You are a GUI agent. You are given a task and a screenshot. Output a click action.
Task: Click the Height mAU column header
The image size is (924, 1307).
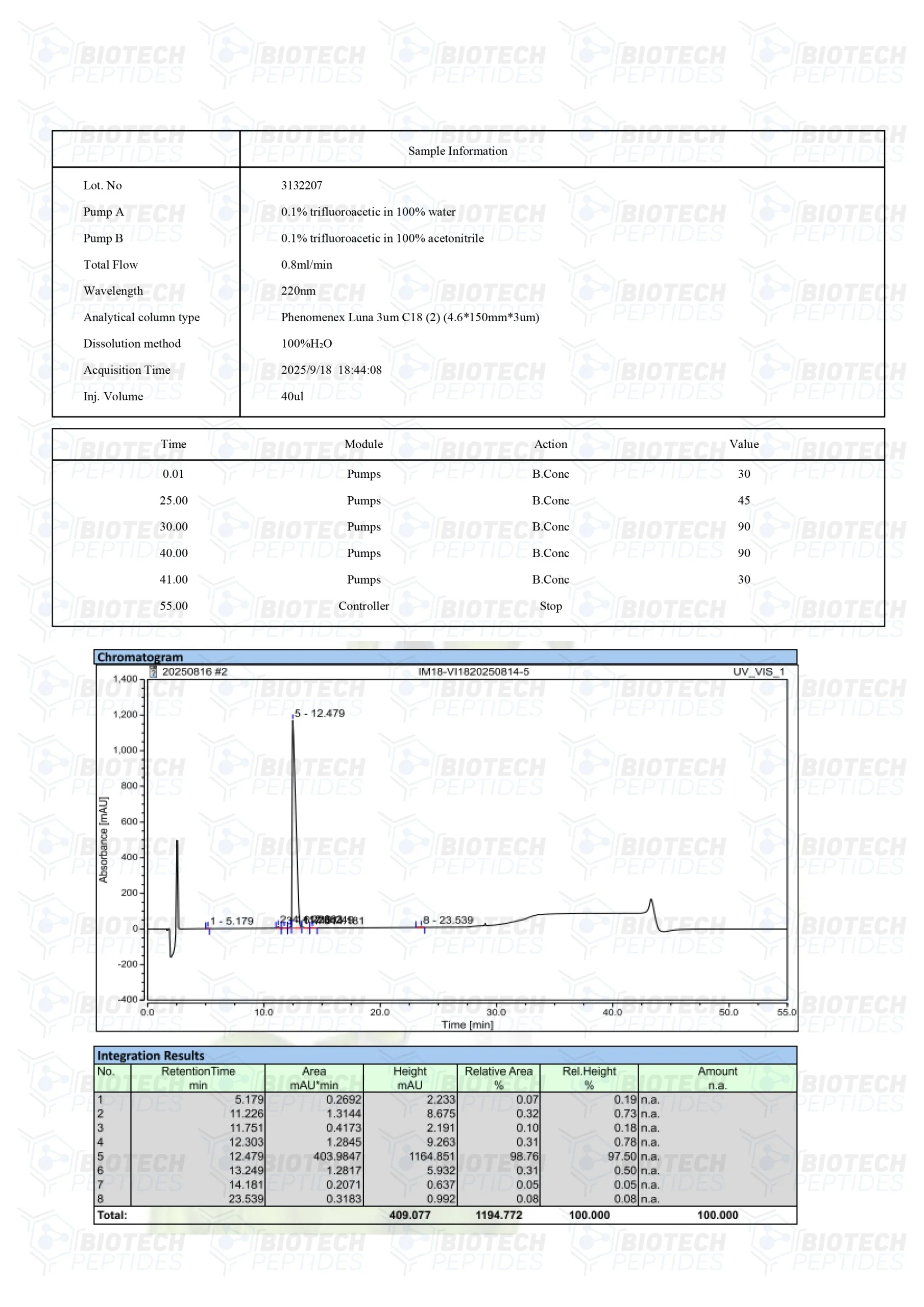409,1078
